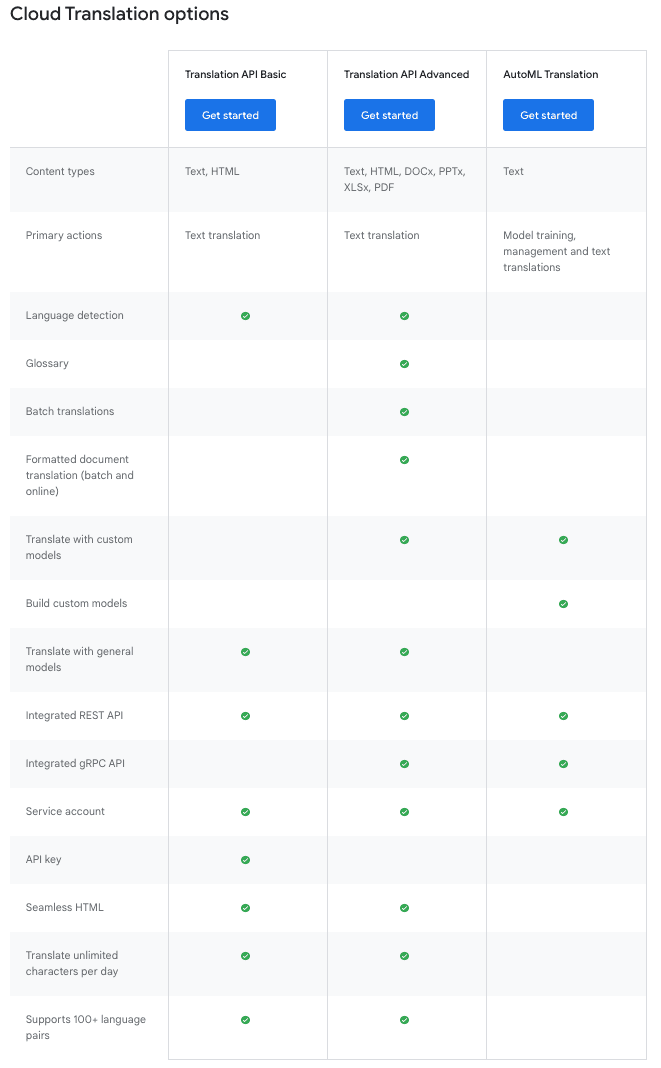Viewport: 661px width, 1068px height.
Task: Click Get started under AutoML Translation
Action: click(x=548, y=115)
